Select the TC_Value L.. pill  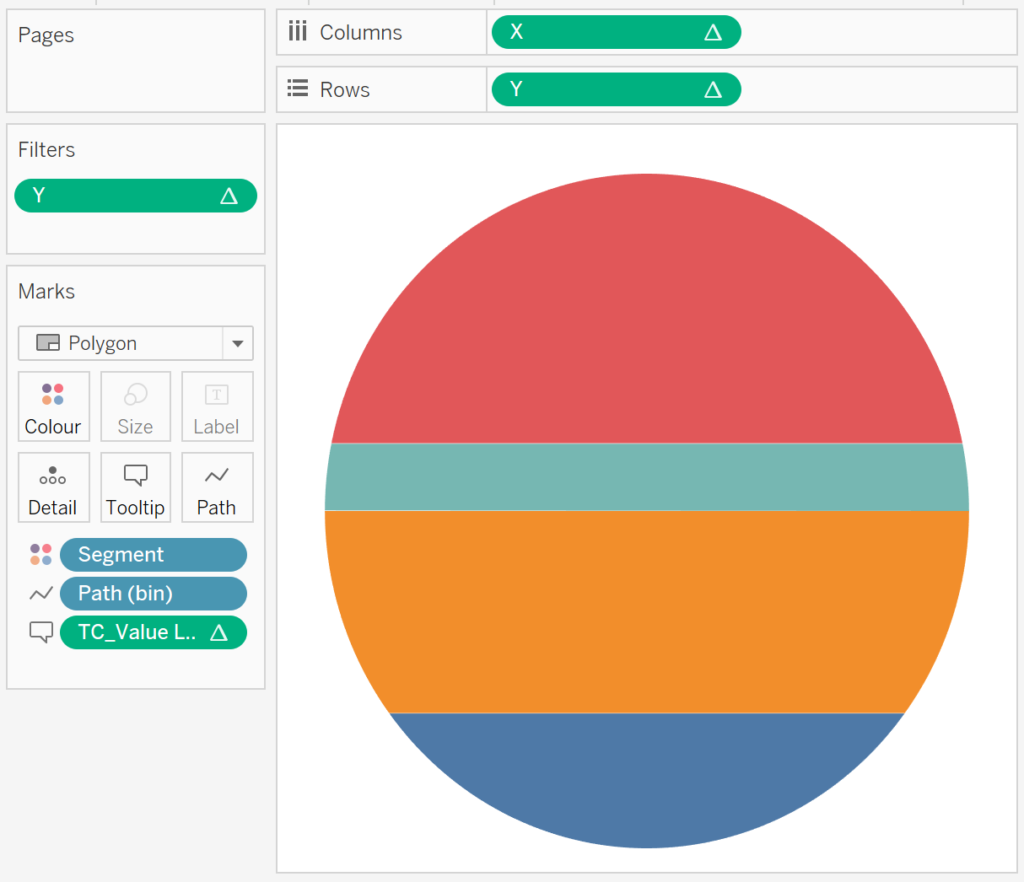pyautogui.click(x=153, y=632)
